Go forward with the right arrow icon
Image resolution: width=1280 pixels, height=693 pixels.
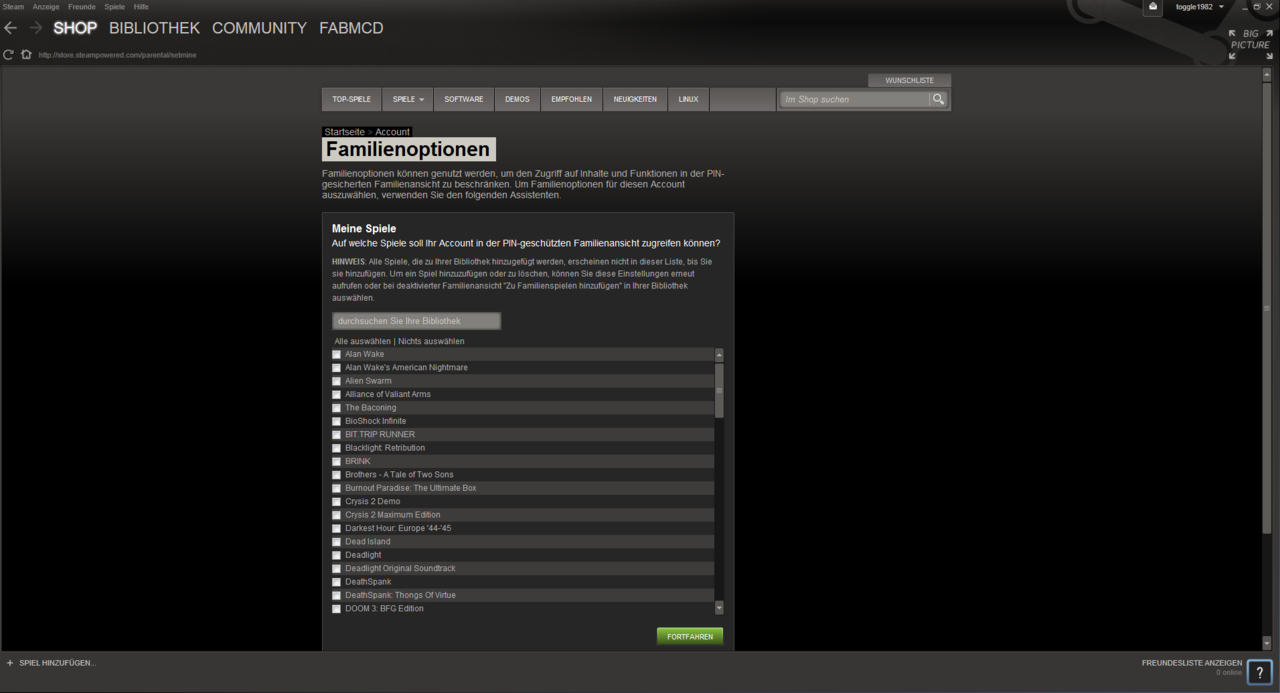click(36, 28)
